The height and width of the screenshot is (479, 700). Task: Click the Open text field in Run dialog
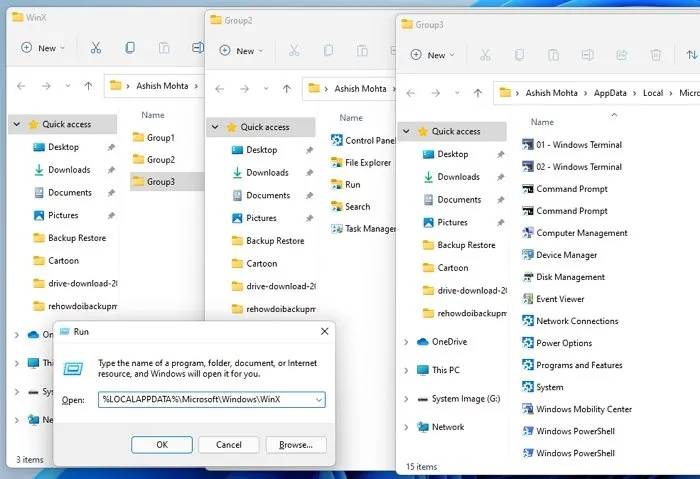pyautogui.click(x=205, y=400)
